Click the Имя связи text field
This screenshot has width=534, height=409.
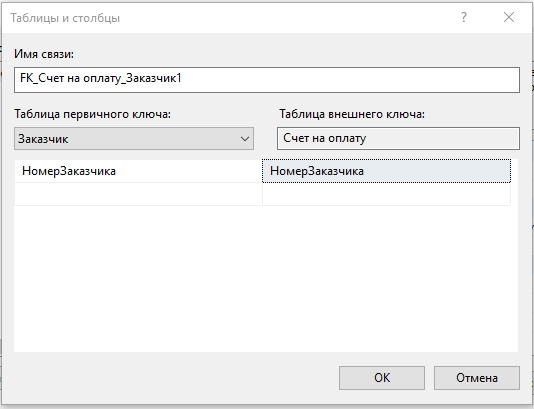(x=267, y=80)
